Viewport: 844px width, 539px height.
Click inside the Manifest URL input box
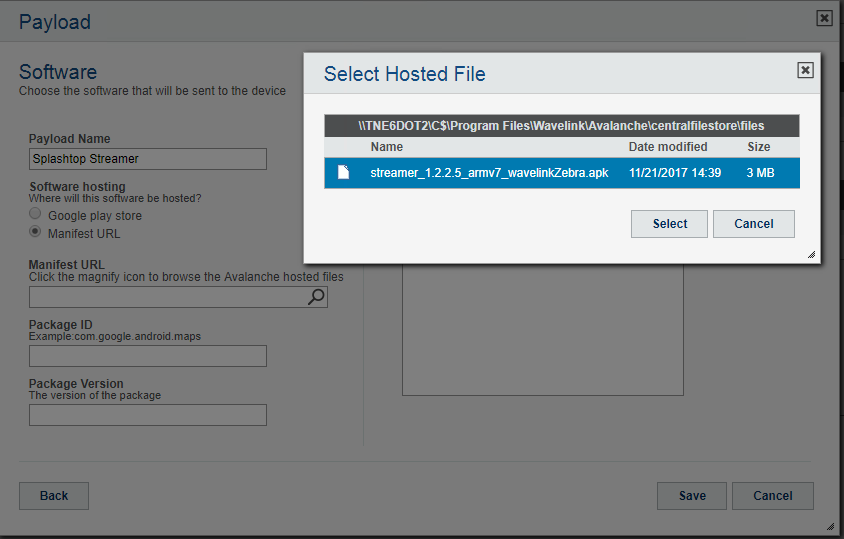pos(166,297)
